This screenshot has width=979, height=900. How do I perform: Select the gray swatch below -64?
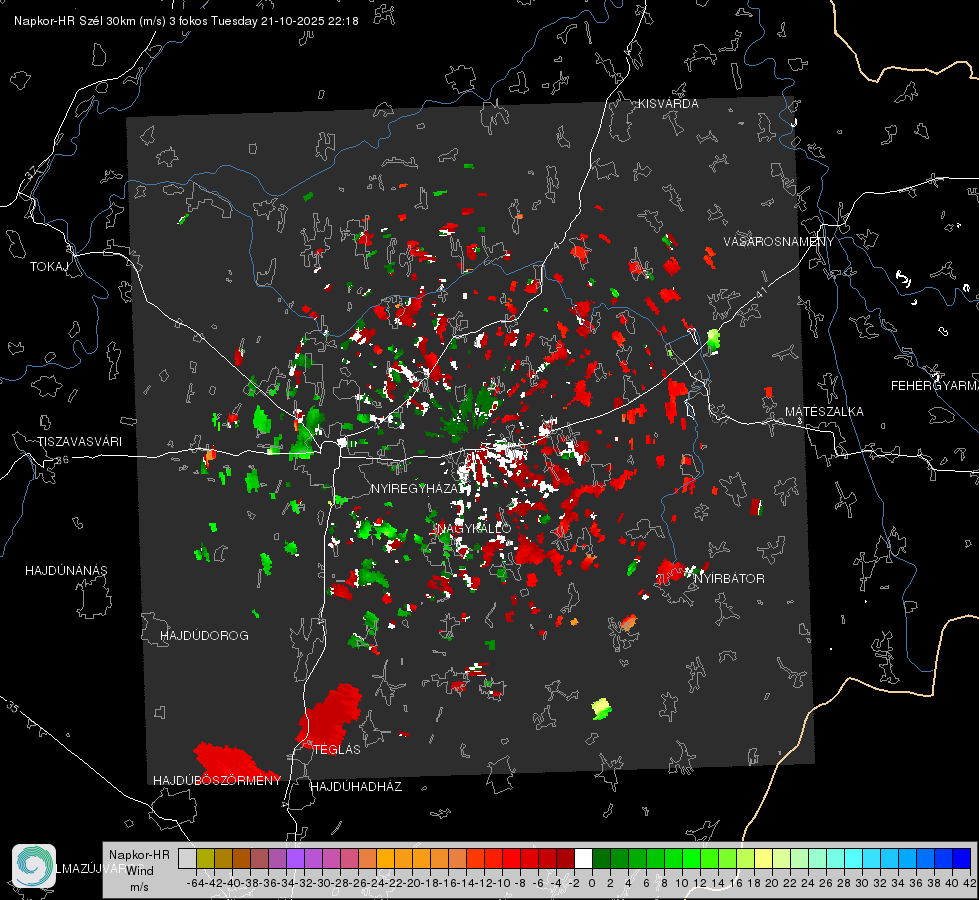coord(187,858)
